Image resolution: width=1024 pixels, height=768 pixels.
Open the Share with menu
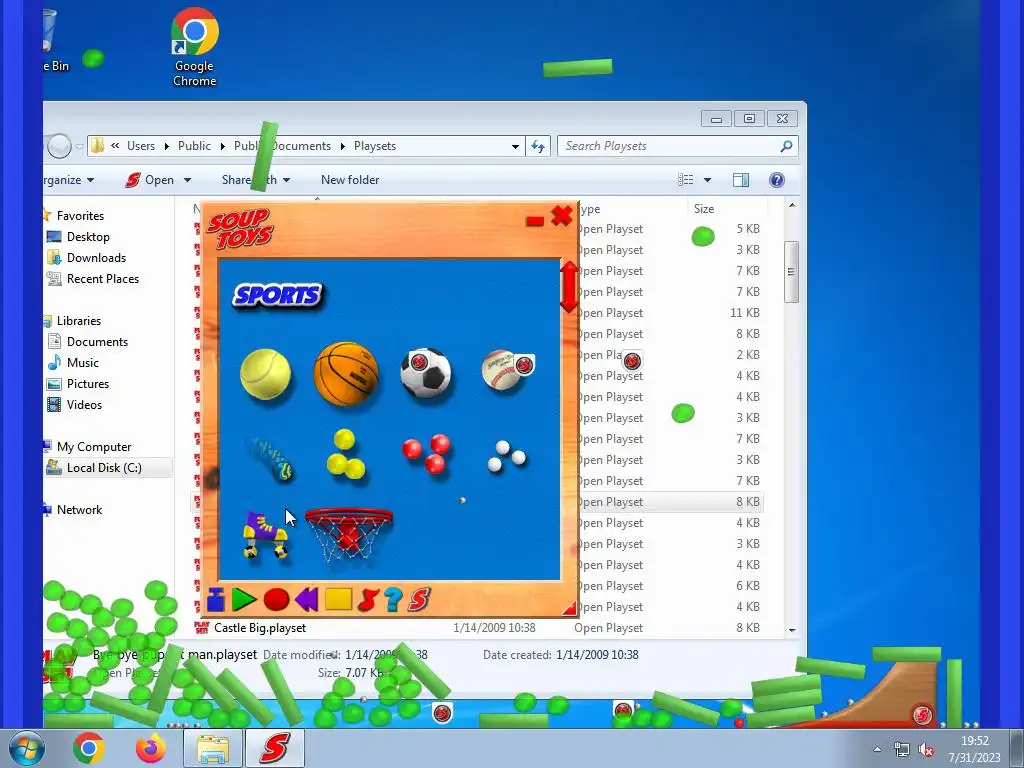(255, 180)
